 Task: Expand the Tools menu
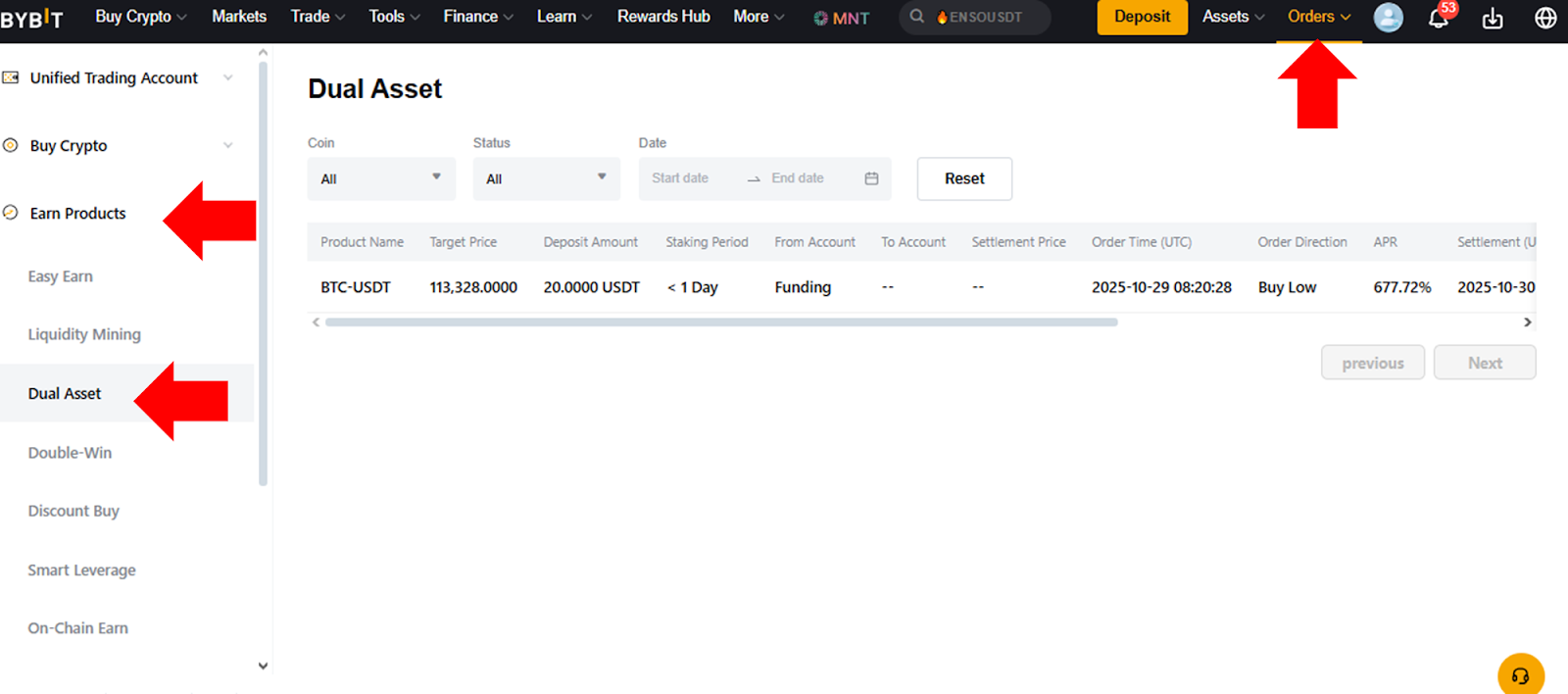point(394,17)
